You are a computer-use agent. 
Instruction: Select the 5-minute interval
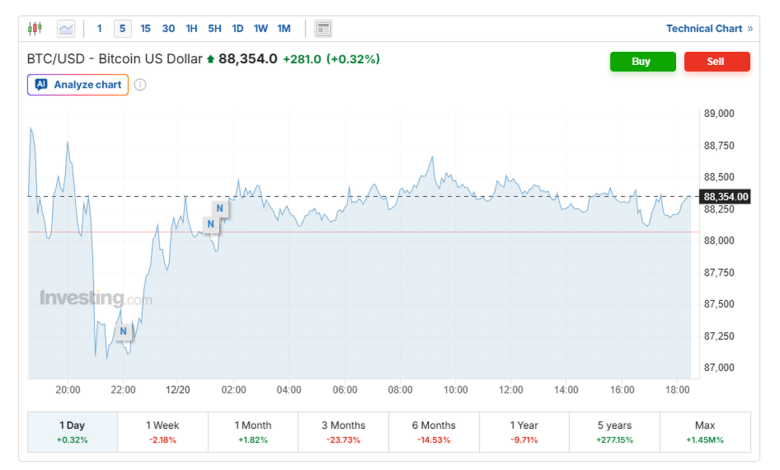tap(122, 29)
